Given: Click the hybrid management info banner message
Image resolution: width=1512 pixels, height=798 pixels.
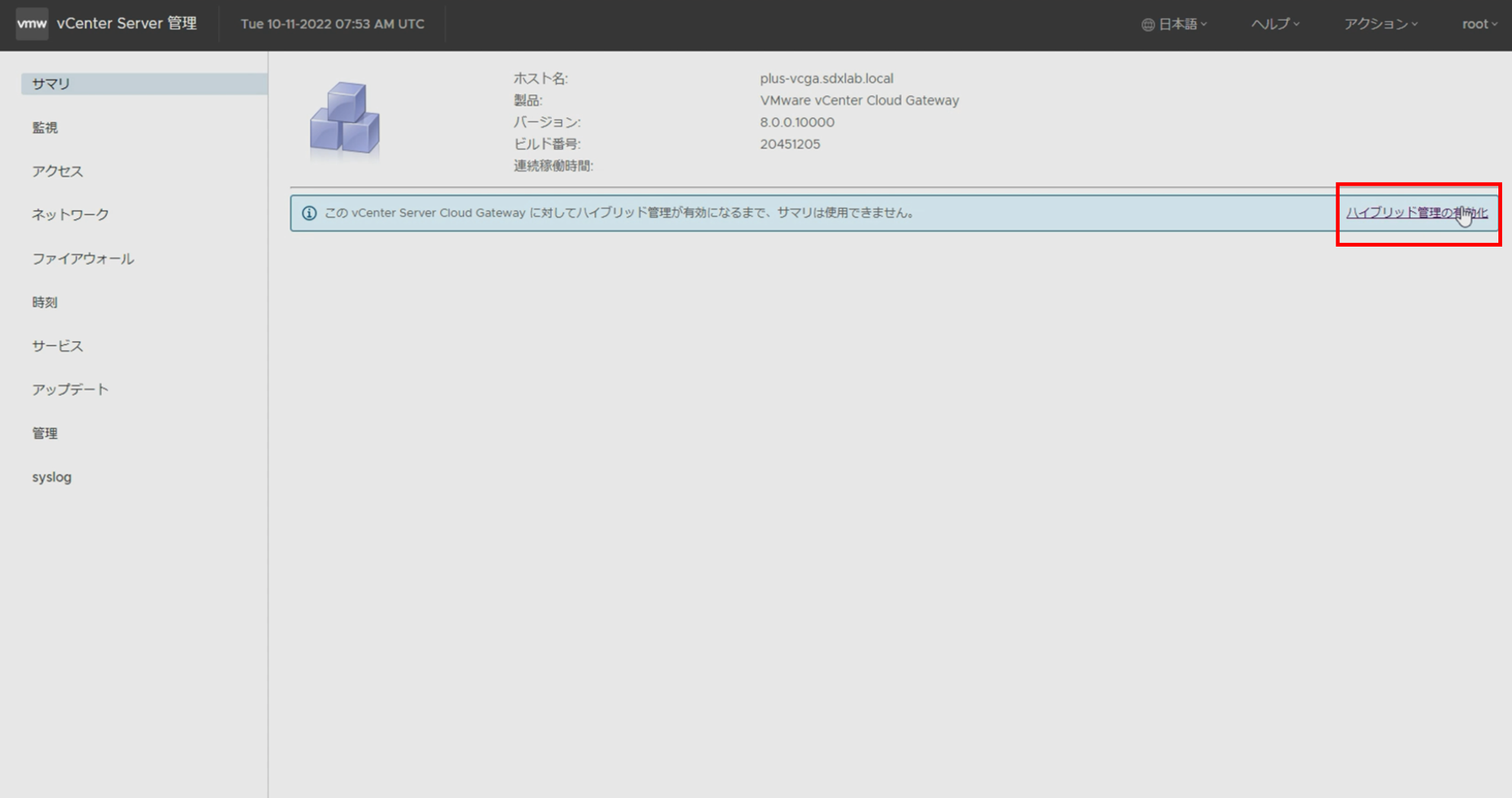Looking at the screenshot, I should pos(620,213).
